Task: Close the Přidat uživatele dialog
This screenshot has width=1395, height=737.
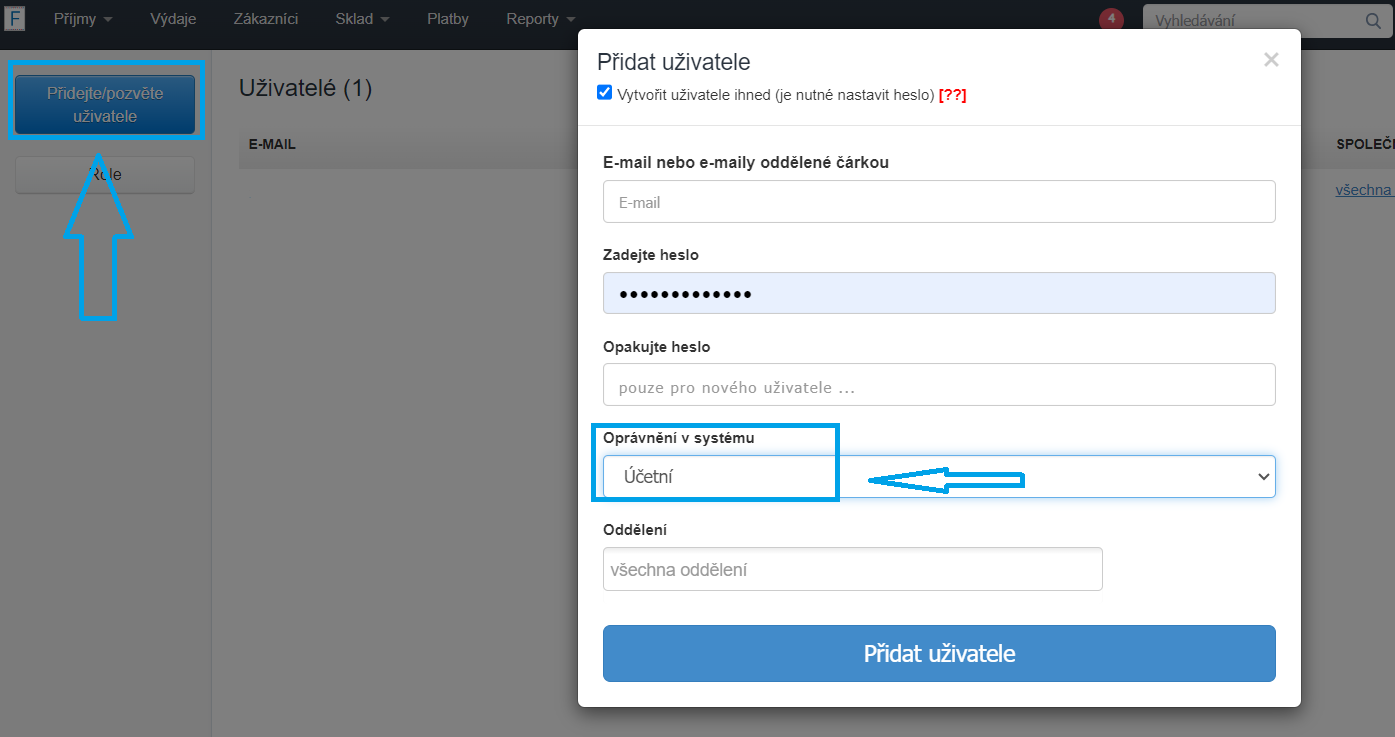Action: click(1271, 60)
